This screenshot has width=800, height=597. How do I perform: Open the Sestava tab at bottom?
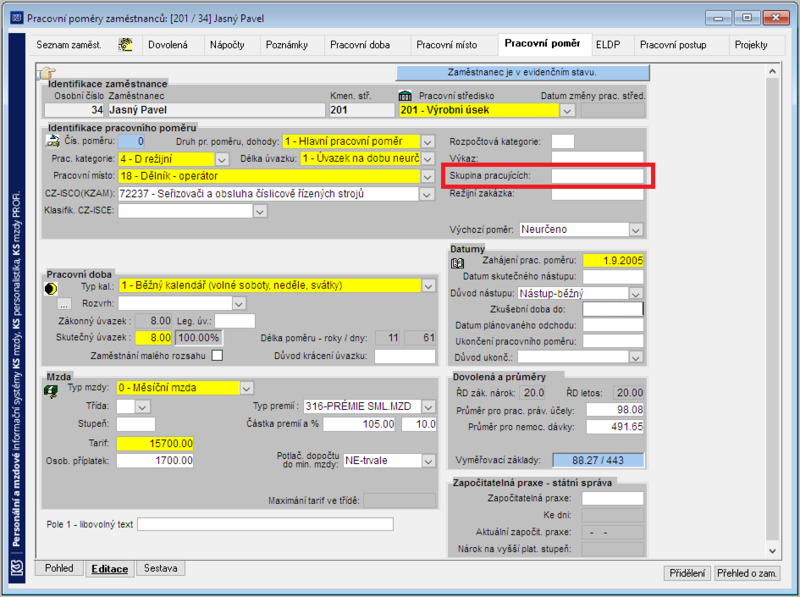161,568
